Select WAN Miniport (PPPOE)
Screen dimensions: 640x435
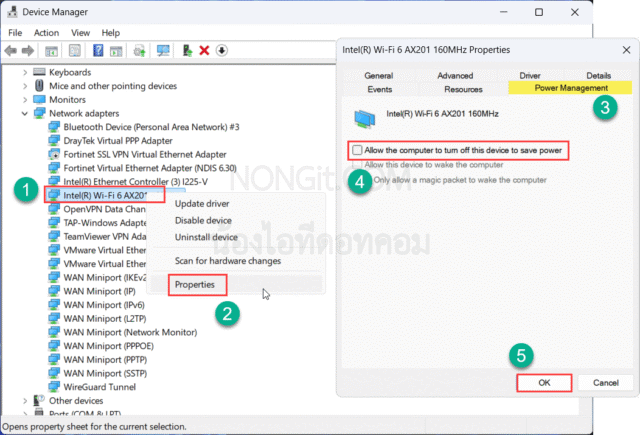[109, 346]
